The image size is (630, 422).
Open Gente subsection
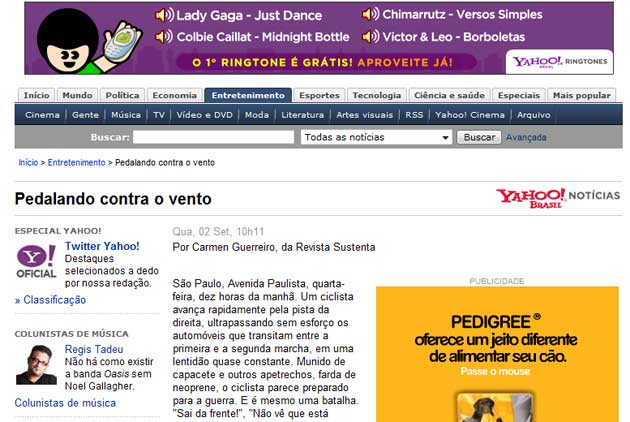pos(85,115)
